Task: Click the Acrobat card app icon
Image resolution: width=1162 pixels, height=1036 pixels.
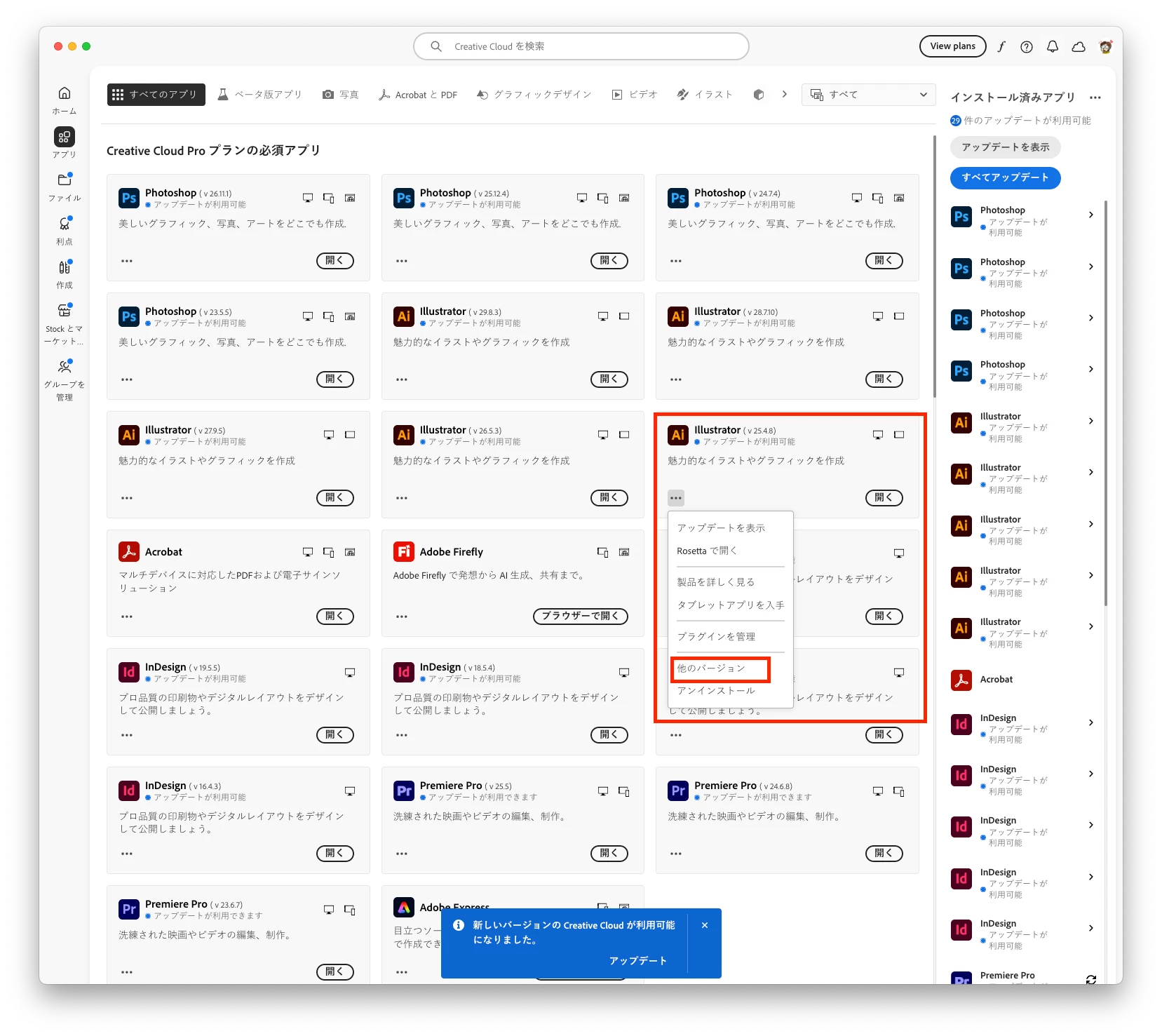Action: click(129, 551)
